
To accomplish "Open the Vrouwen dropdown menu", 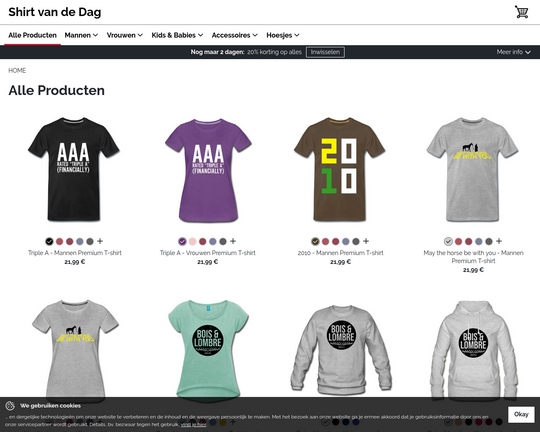I will [x=125, y=35].
